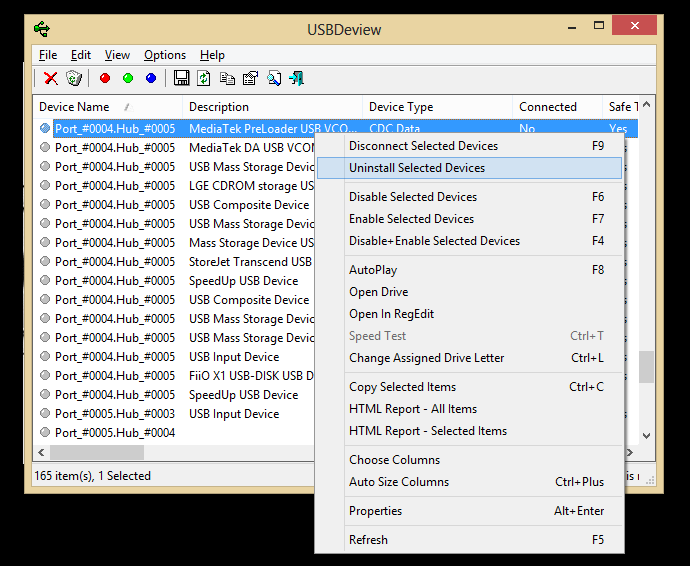This screenshot has width=690, height=566.
Task: Click device icon of FiiO X1 row
Action: click(x=45, y=375)
